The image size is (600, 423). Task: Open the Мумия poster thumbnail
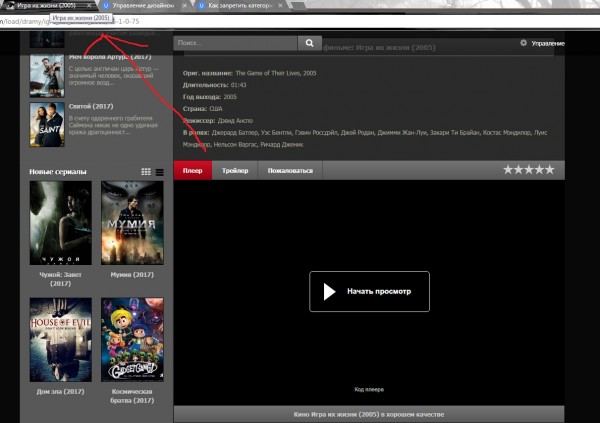[x=132, y=223]
